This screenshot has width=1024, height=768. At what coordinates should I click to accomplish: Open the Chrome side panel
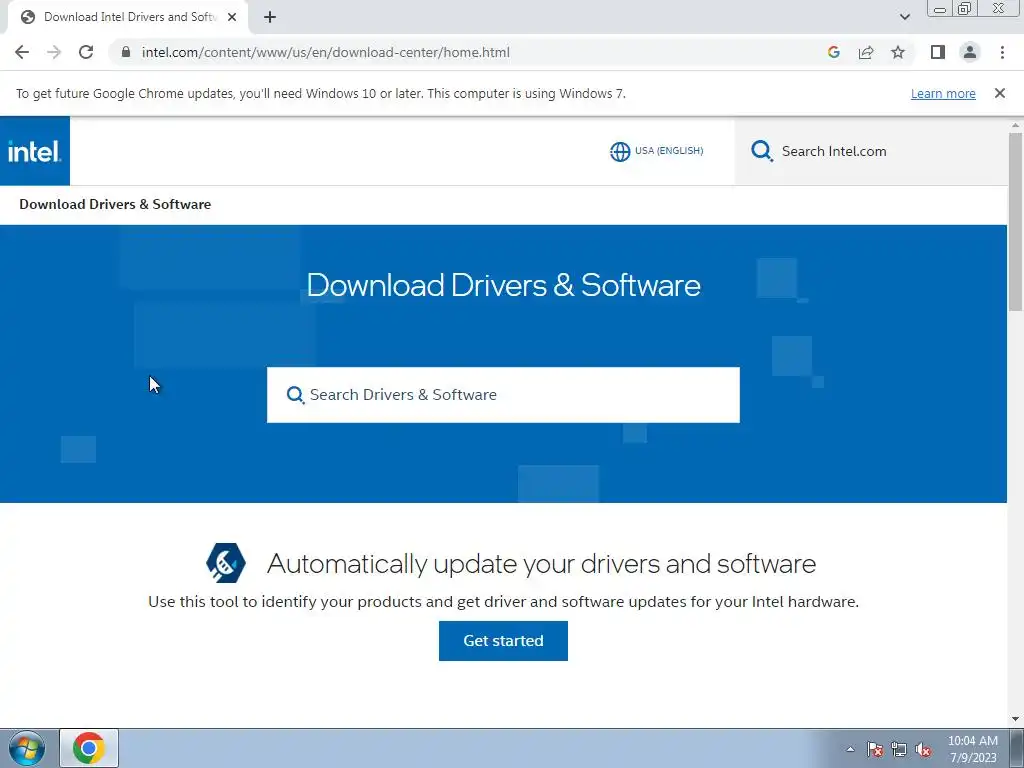pos(938,52)
